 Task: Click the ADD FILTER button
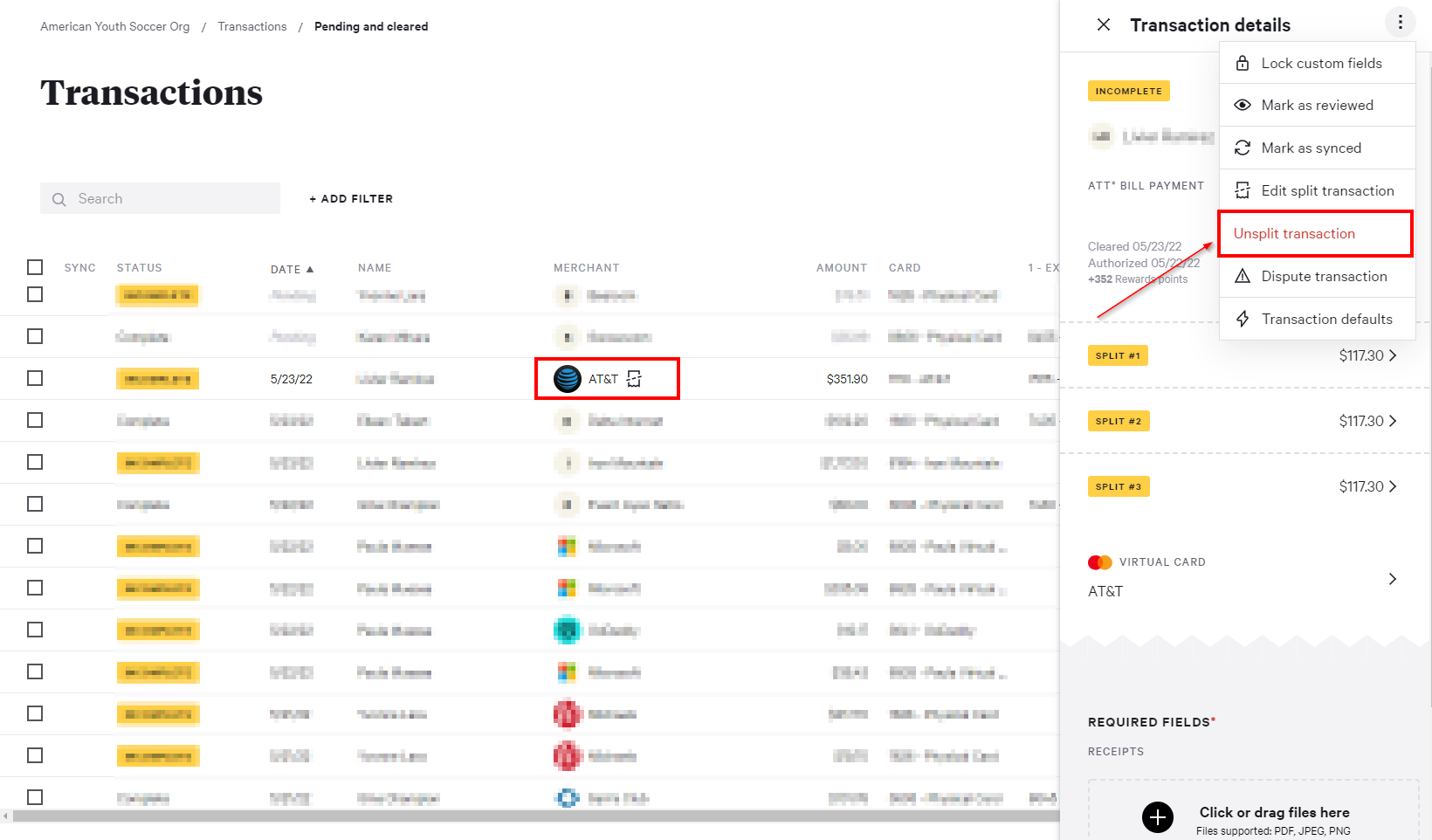351,199
